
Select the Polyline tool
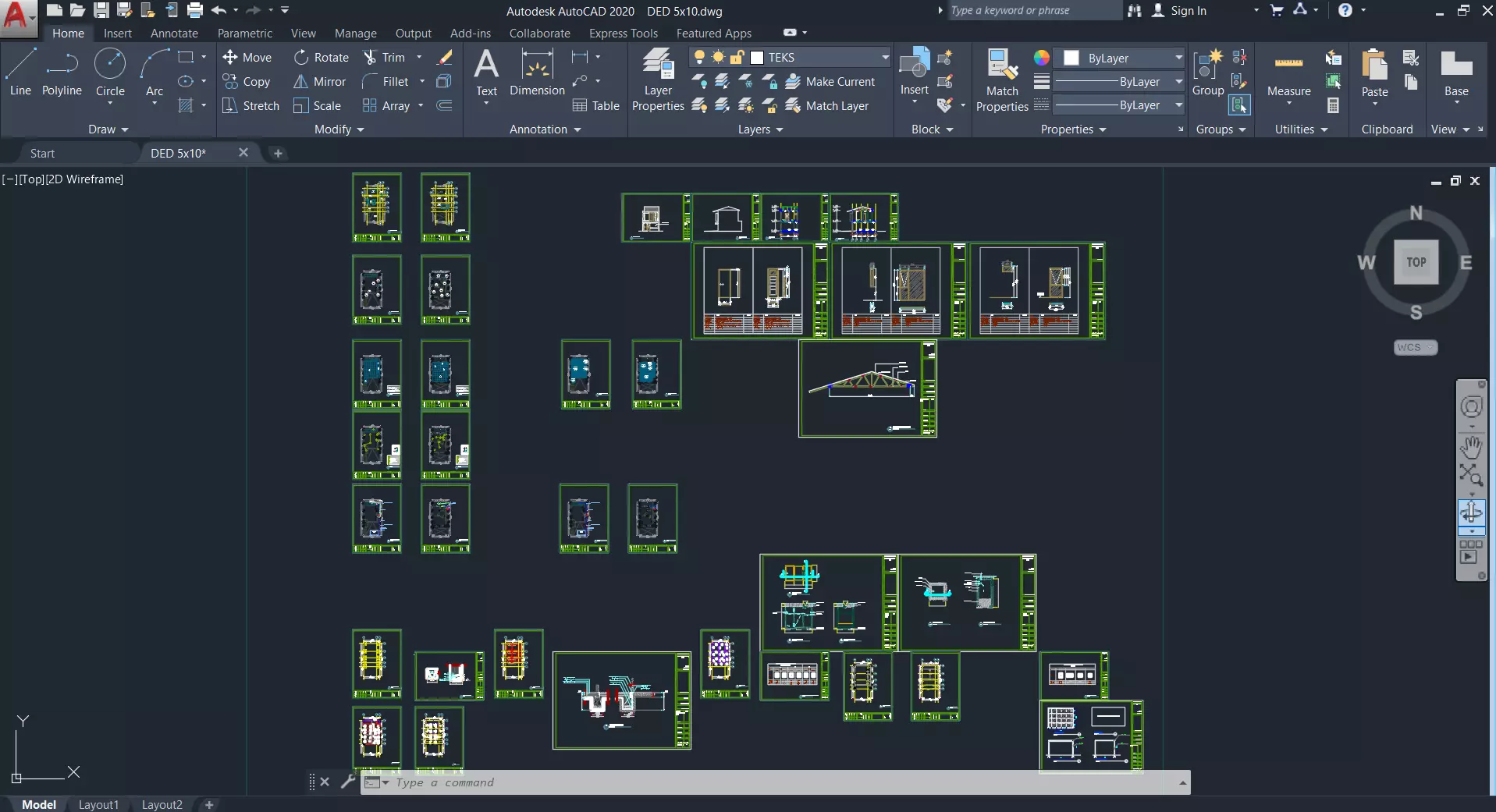click(62, 73)
